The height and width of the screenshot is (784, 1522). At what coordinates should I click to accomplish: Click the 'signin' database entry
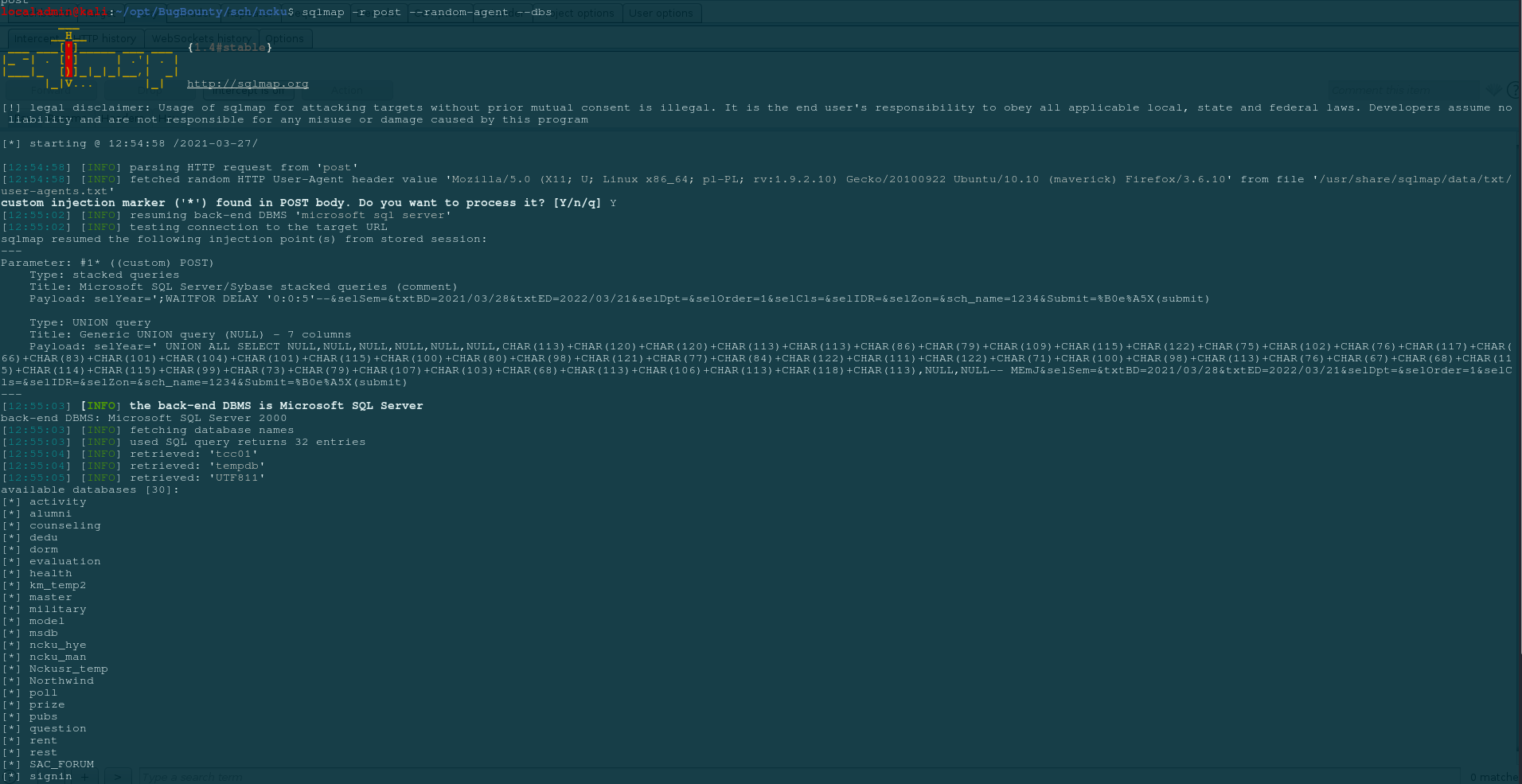51,776
